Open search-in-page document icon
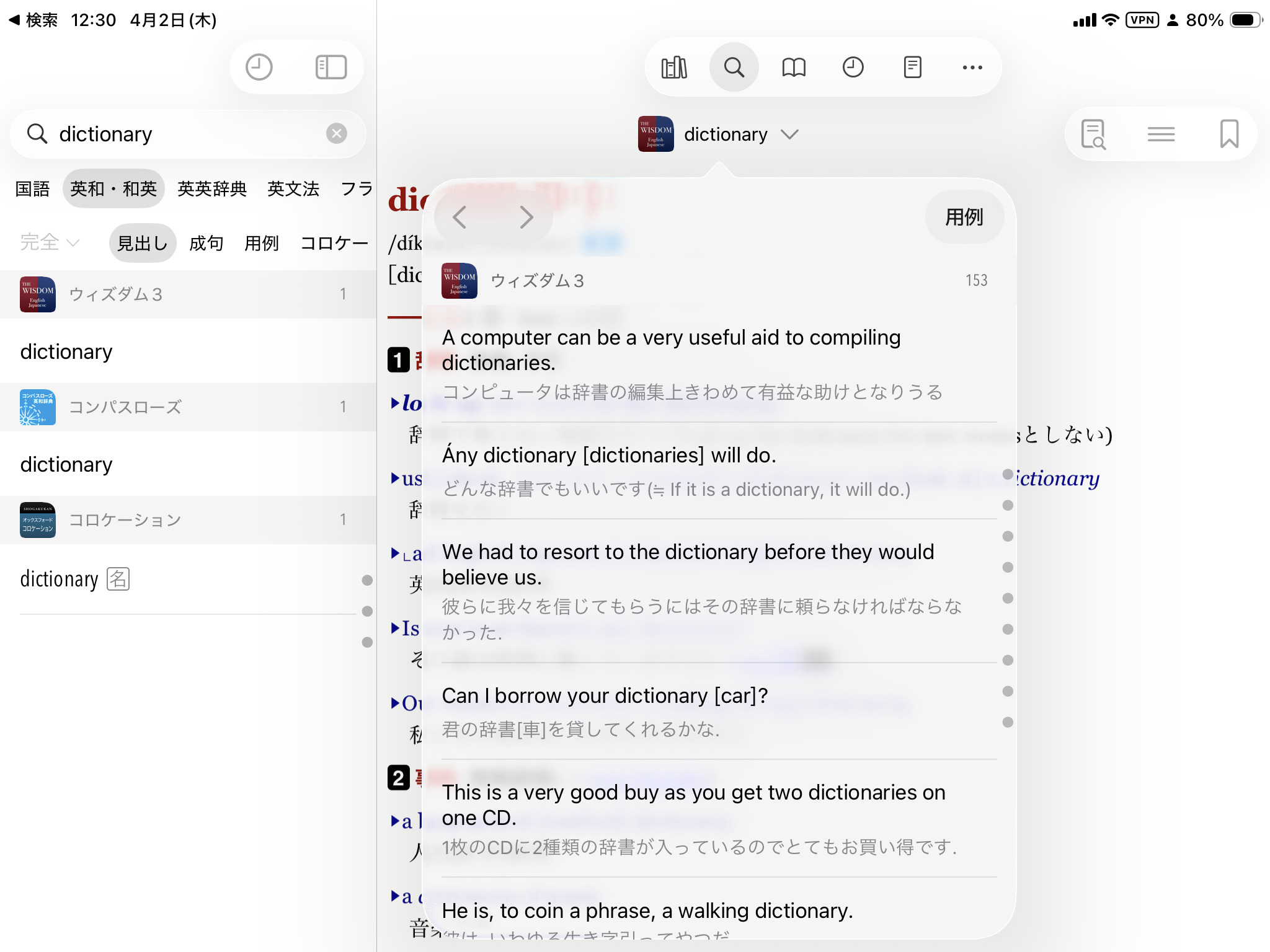Viewport: 1270px width, 952px height. pyautogui.click(x=1093, y=134)
